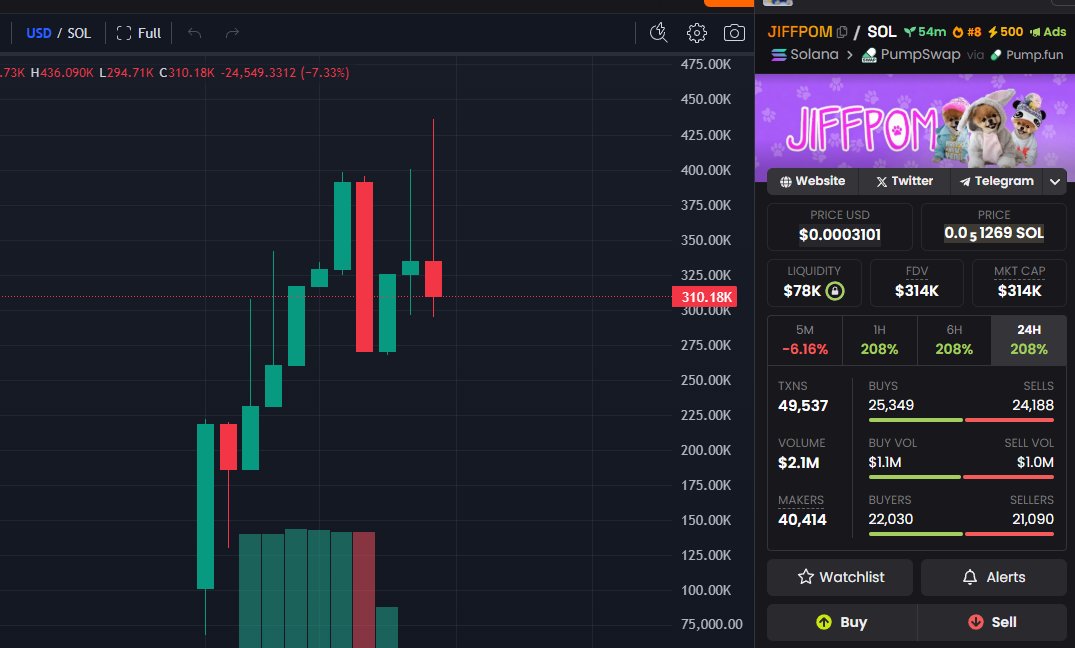This screenshot has height=648, width=1075.
Task: Click the MAKERS 40,414 value
Action: (x=802, y=520)
